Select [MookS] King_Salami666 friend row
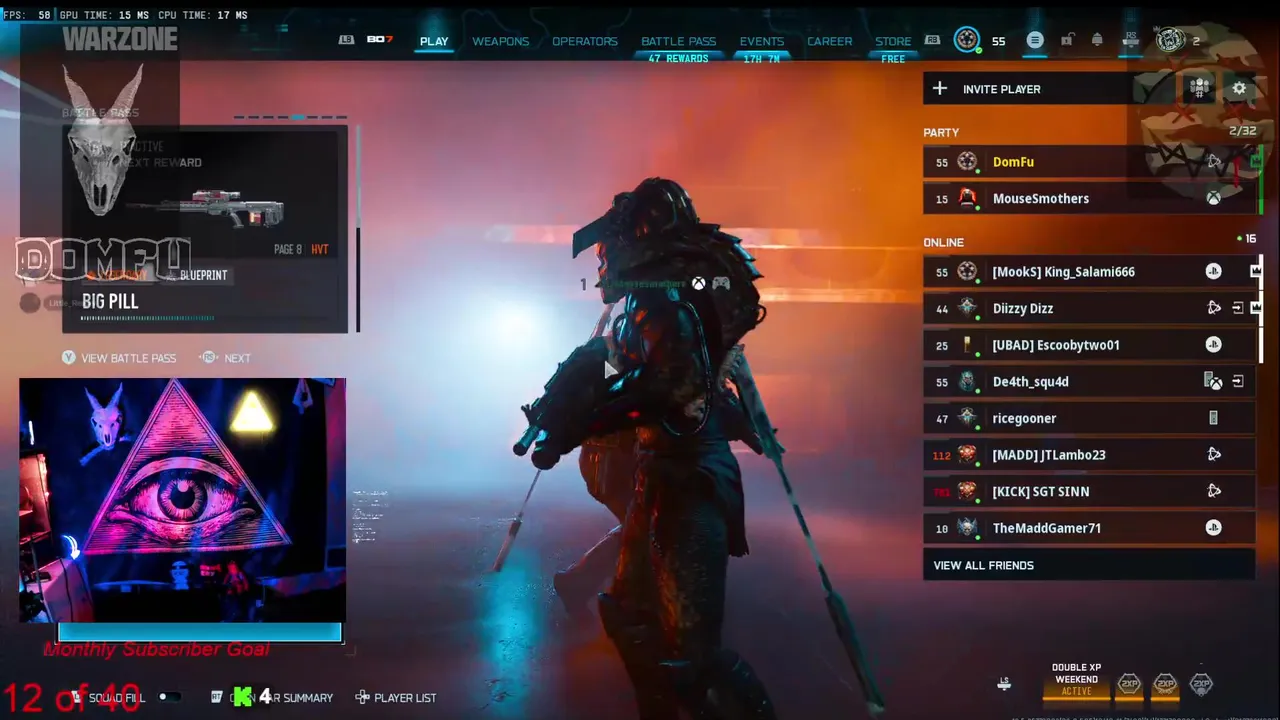This screenshot has width=1280, height=720. pos(1089,271)
